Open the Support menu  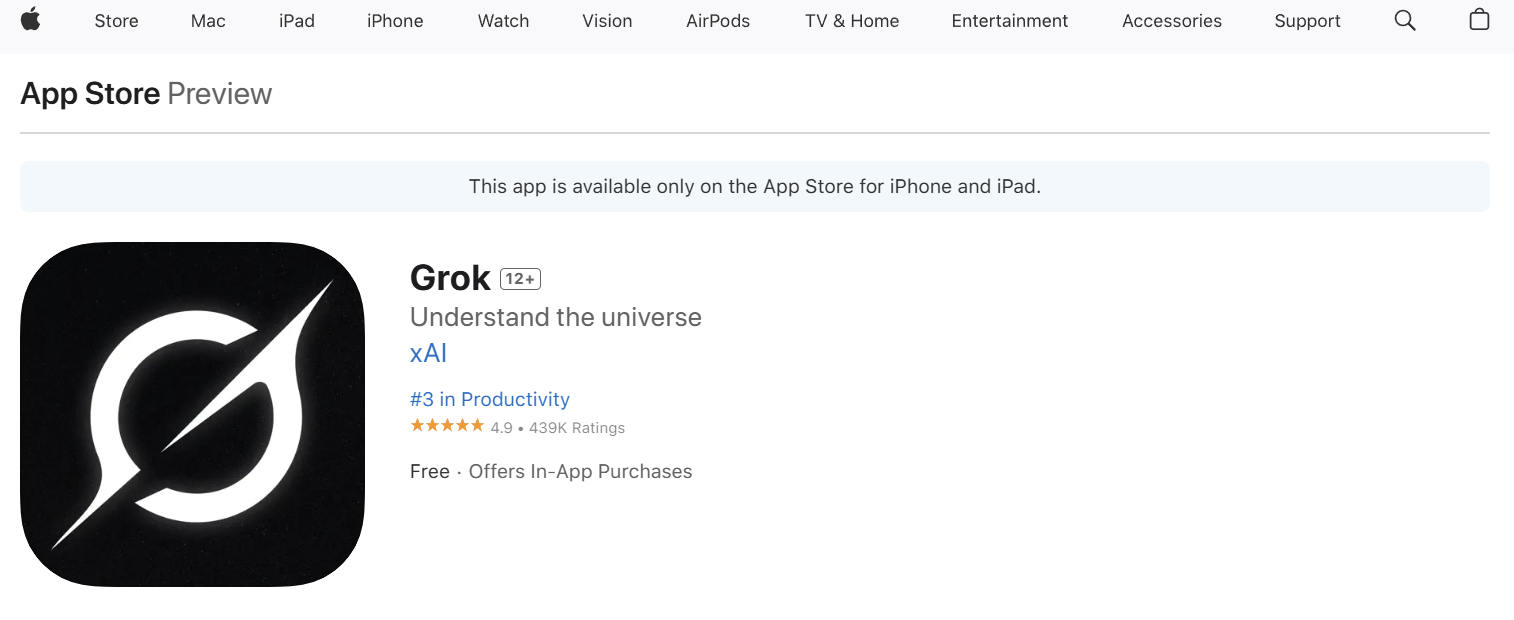pos(1308,21)
